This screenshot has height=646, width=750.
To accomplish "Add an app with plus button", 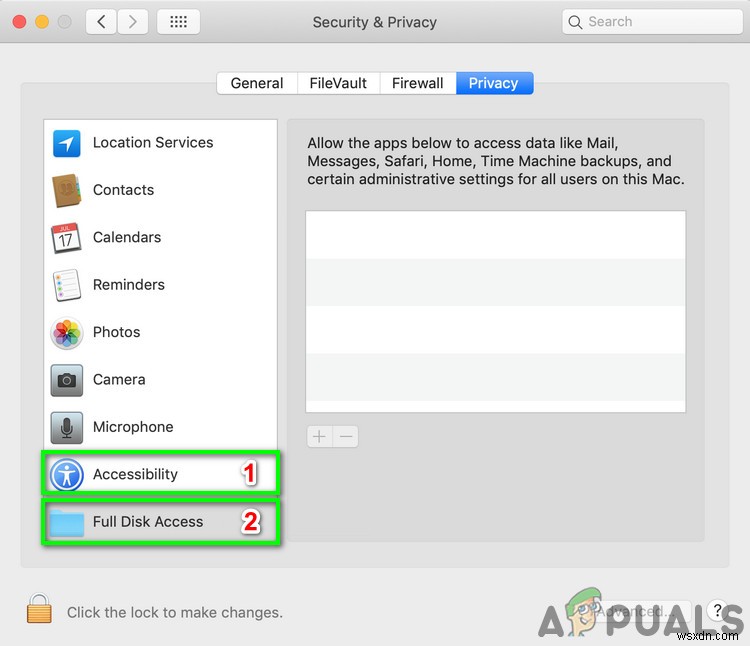I will 320,436.
